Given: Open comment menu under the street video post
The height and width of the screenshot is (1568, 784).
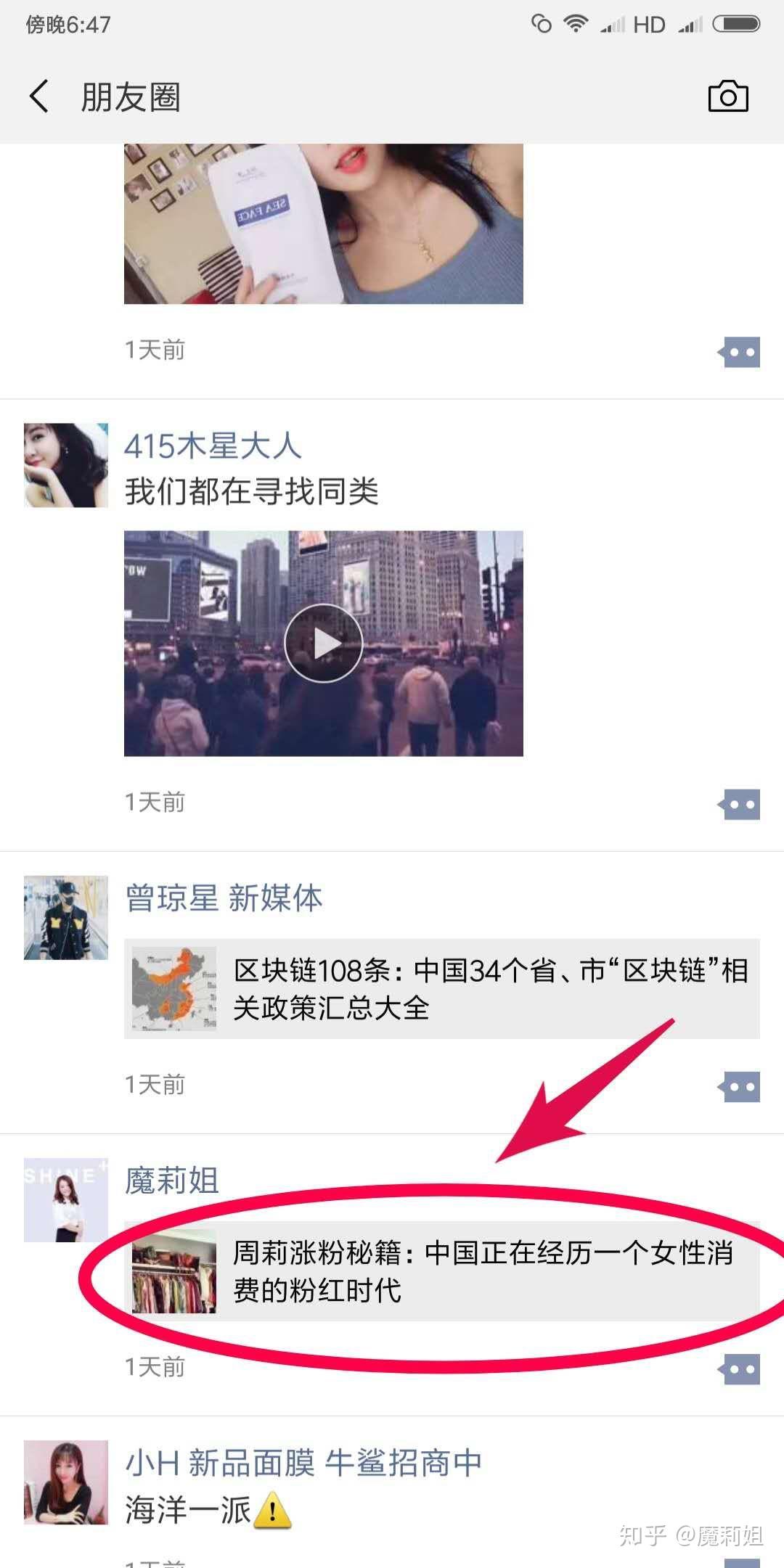Looking at the screenshot, I should 739,804.
